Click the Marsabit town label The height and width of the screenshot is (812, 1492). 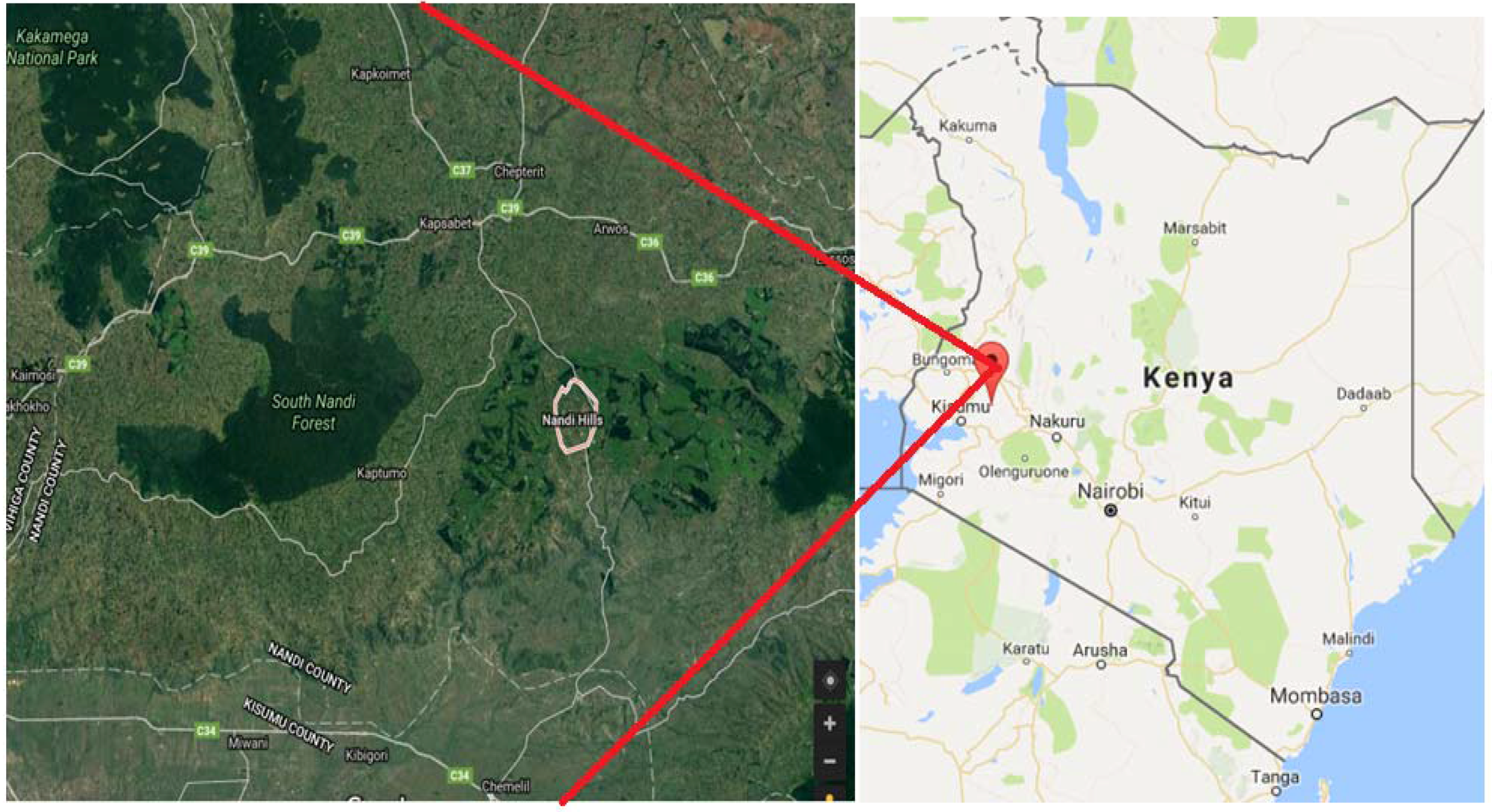pyautogui.click(x=1194, y=228)
